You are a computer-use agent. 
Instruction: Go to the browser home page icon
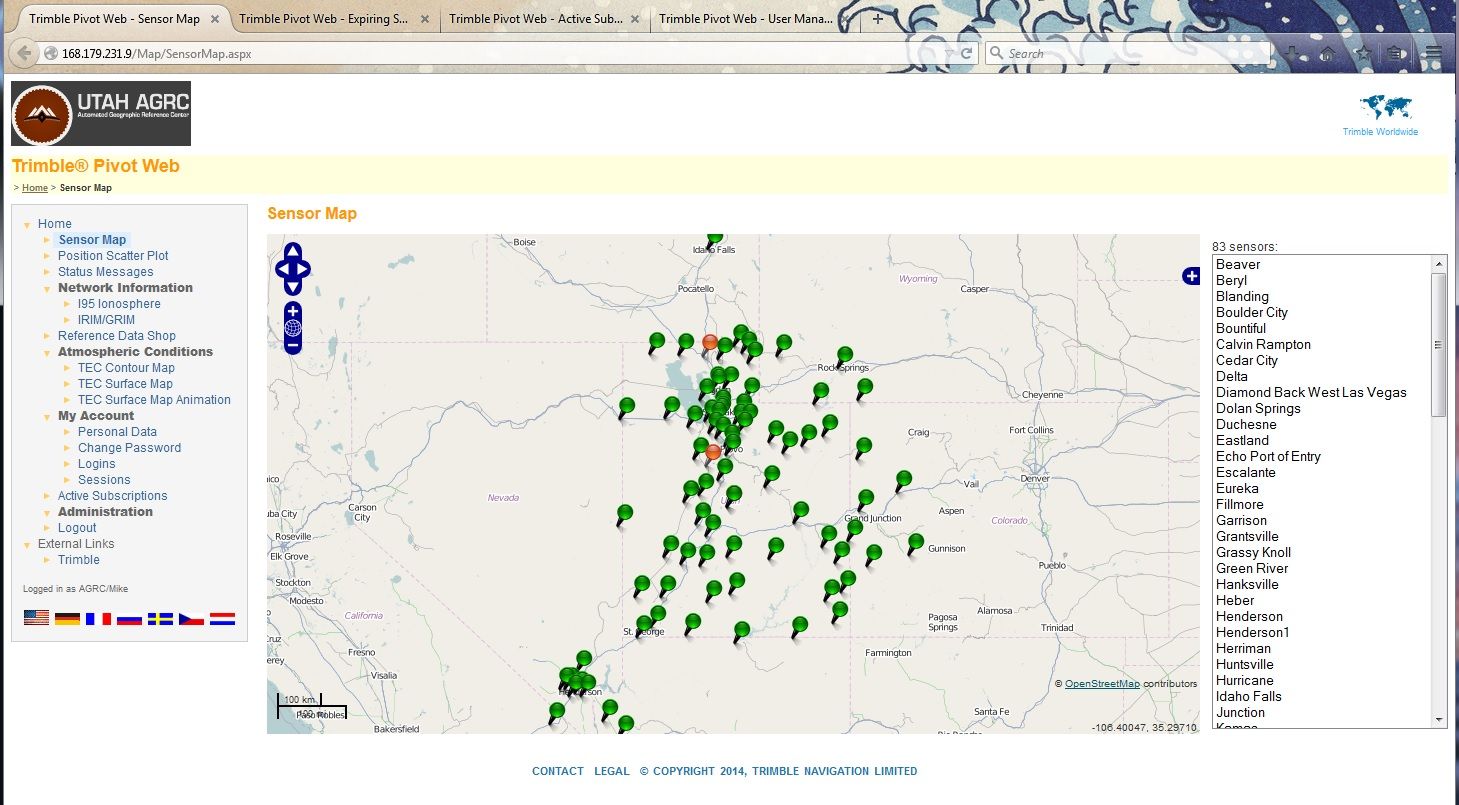coord(1327,53)
